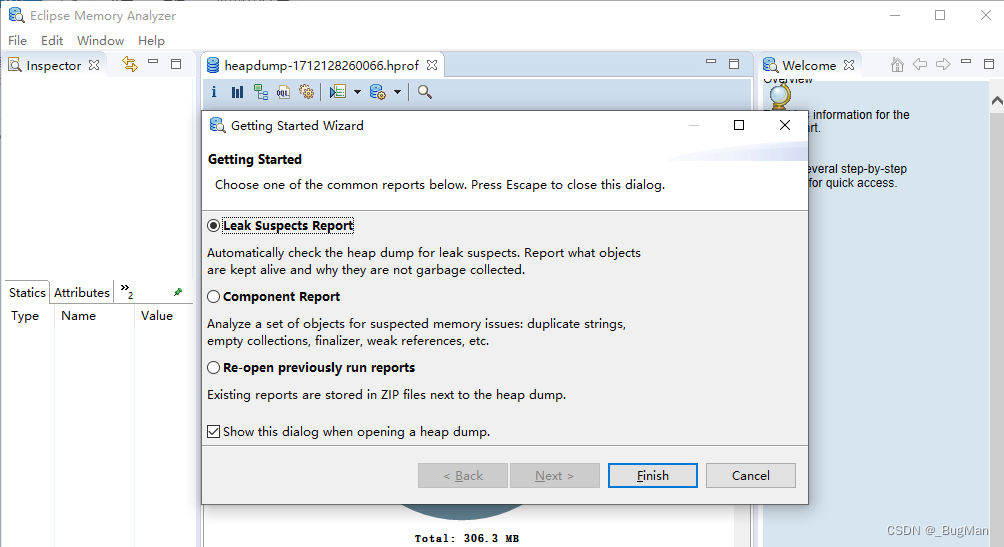Activate the Welcome tab
The image size is (1004, 547).
[809, 65]
